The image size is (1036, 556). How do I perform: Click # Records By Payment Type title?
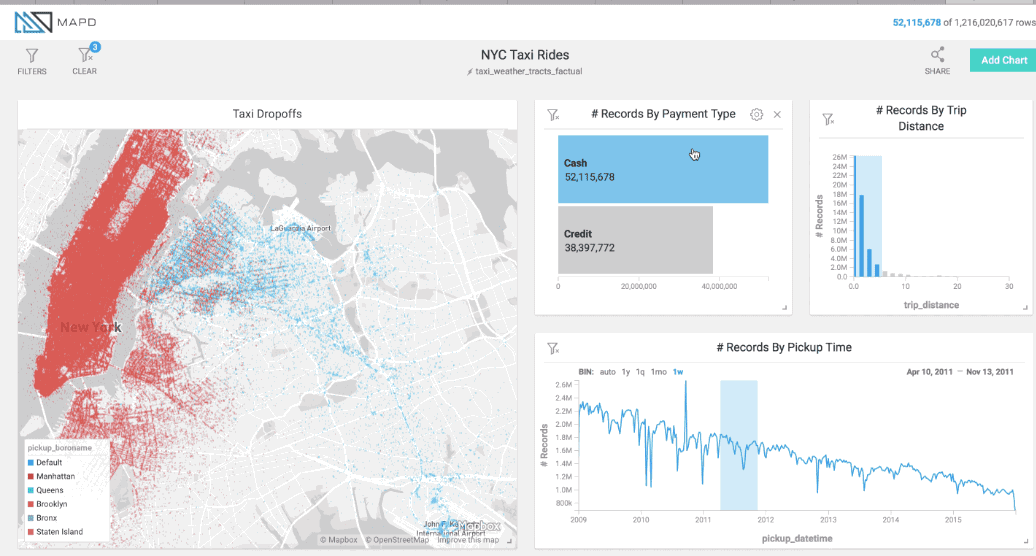coord(663,114)
